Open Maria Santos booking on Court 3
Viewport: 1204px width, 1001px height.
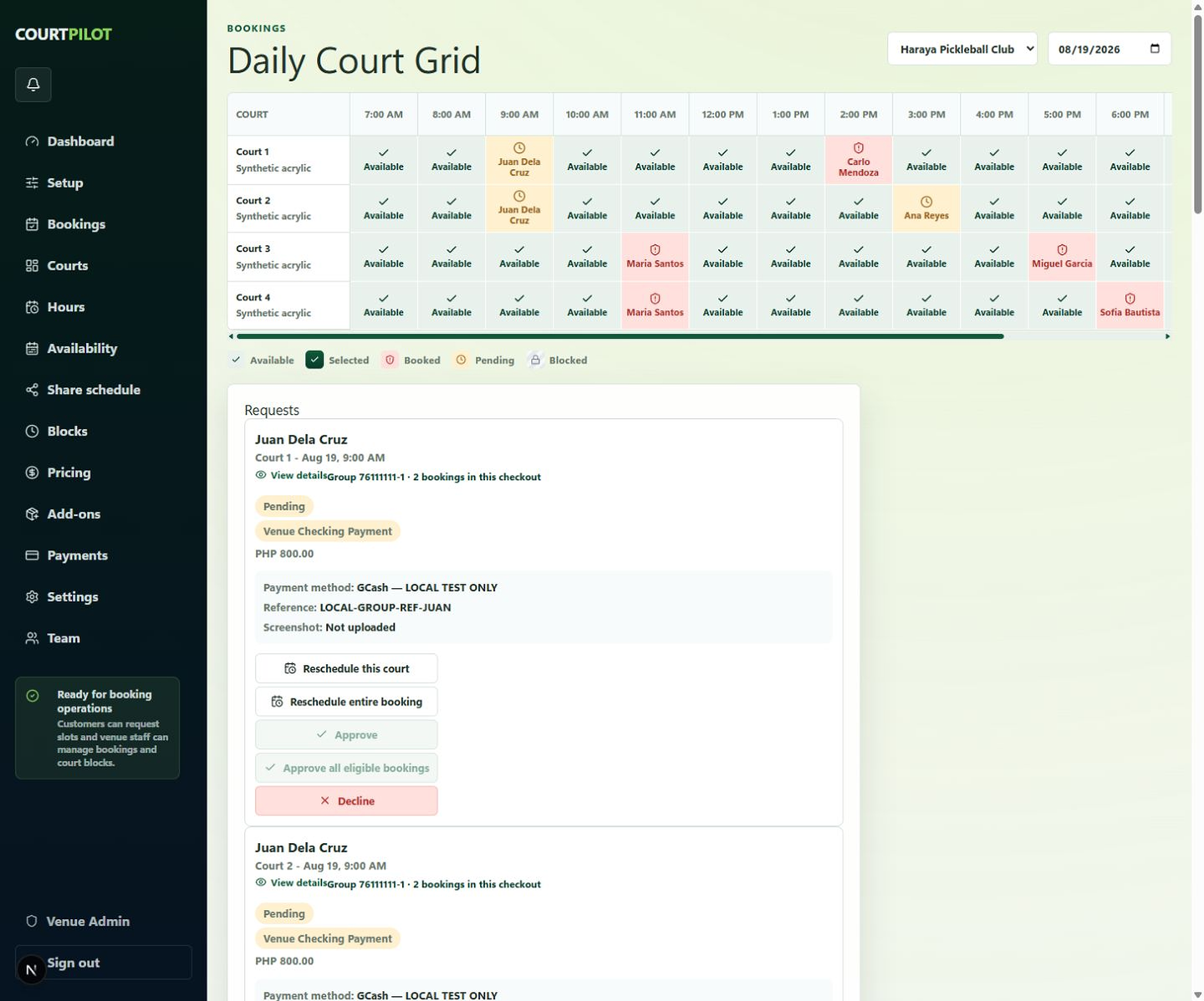(x=655, y=257)
